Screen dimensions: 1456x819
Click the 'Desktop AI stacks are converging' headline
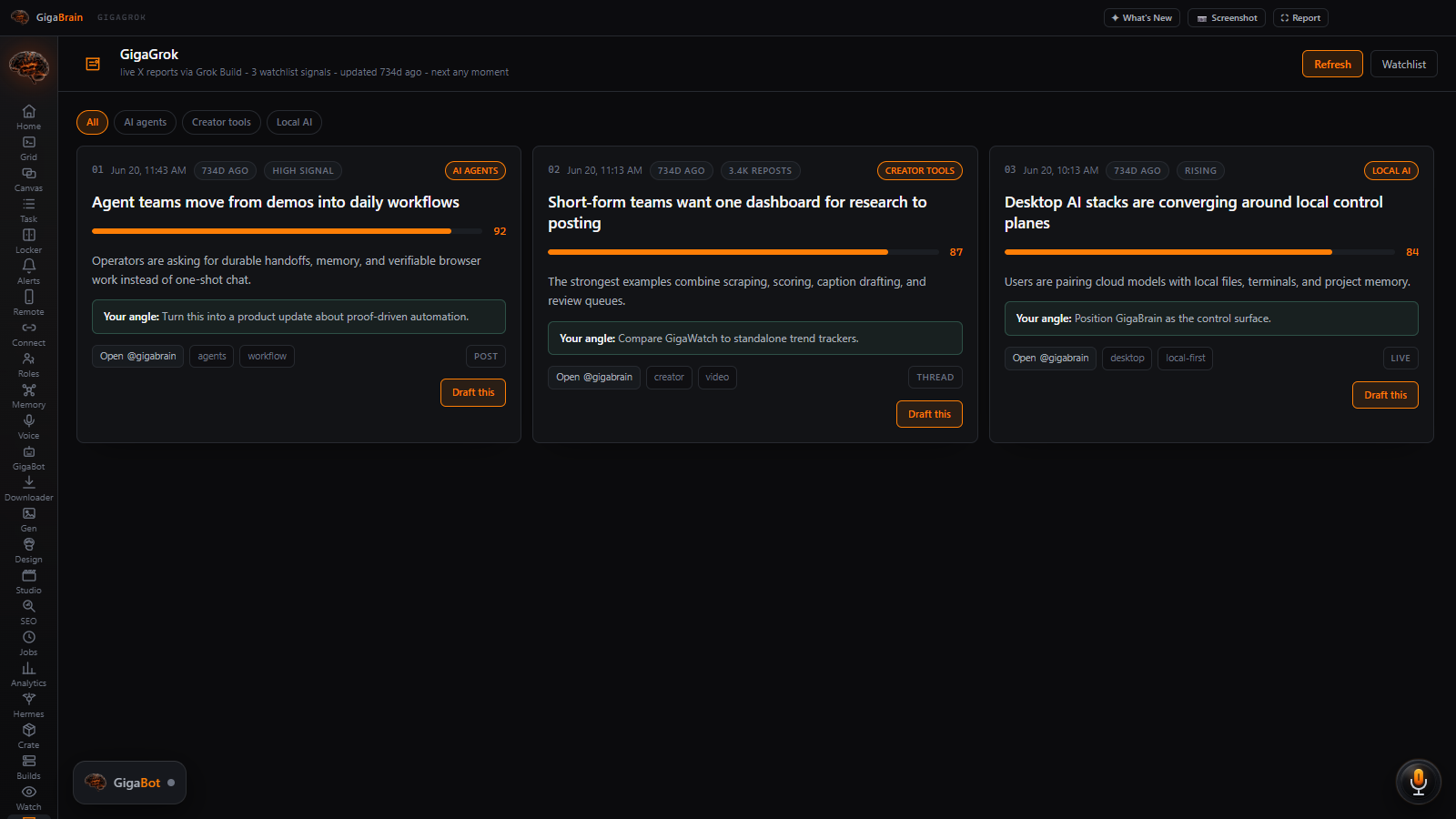tap(1194, 212)
